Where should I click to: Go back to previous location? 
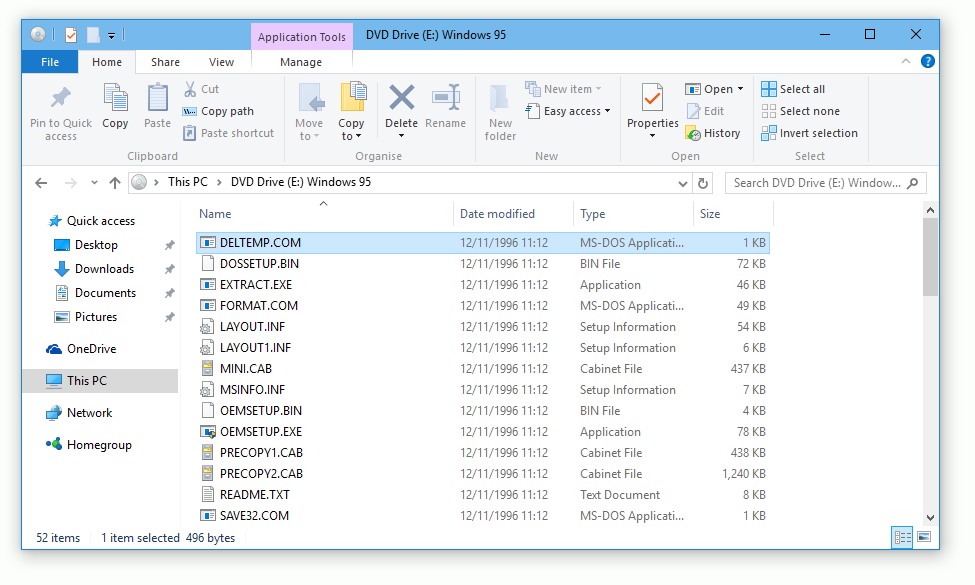pos(41,183)
